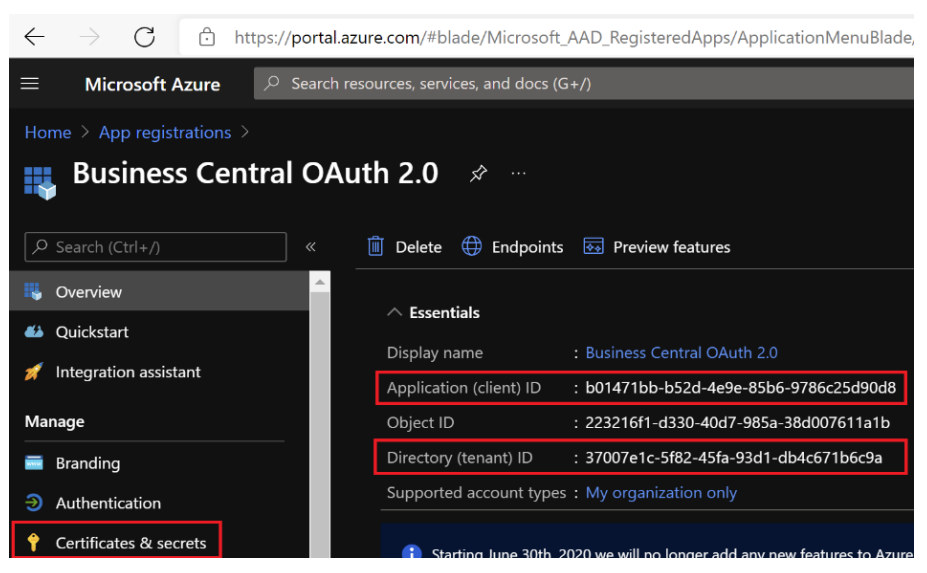
Task: Open Quickstart in the sidebar
Action: coord(92,332)
